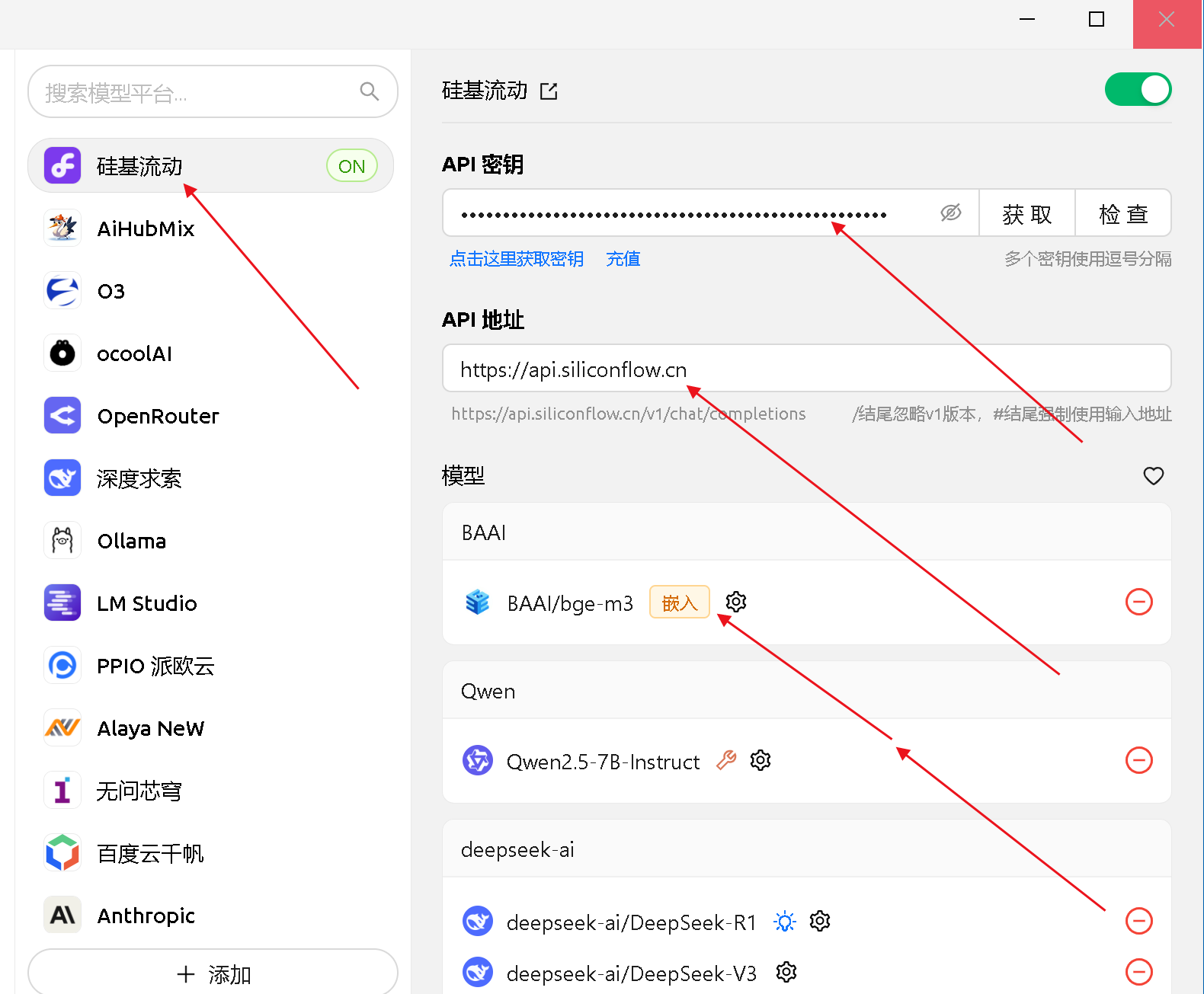Viewport: 1204px width, 994px height.
Task: Remove DeepSeek-V3 with minus icon
Action: click(1139, 972)
